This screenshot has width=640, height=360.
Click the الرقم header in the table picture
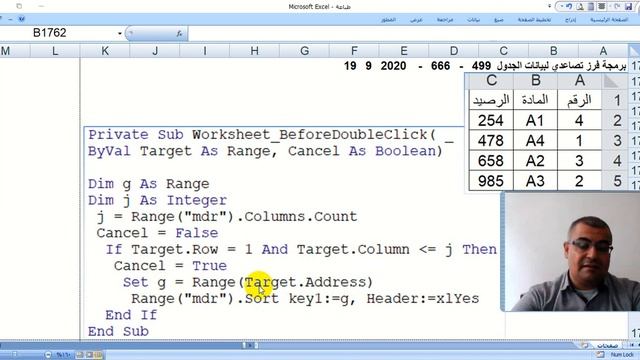tap(579, 100)
